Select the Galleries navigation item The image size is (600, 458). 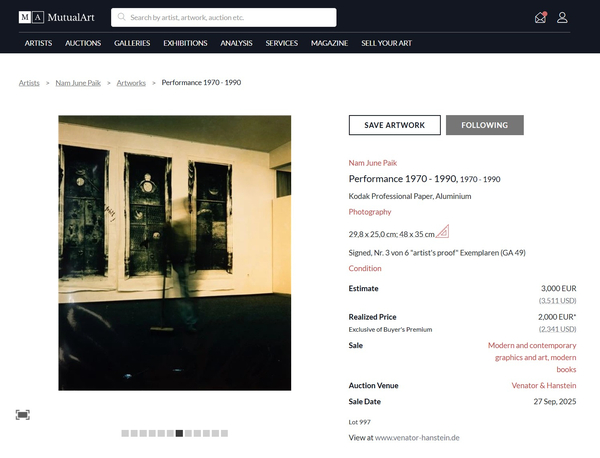132,43
